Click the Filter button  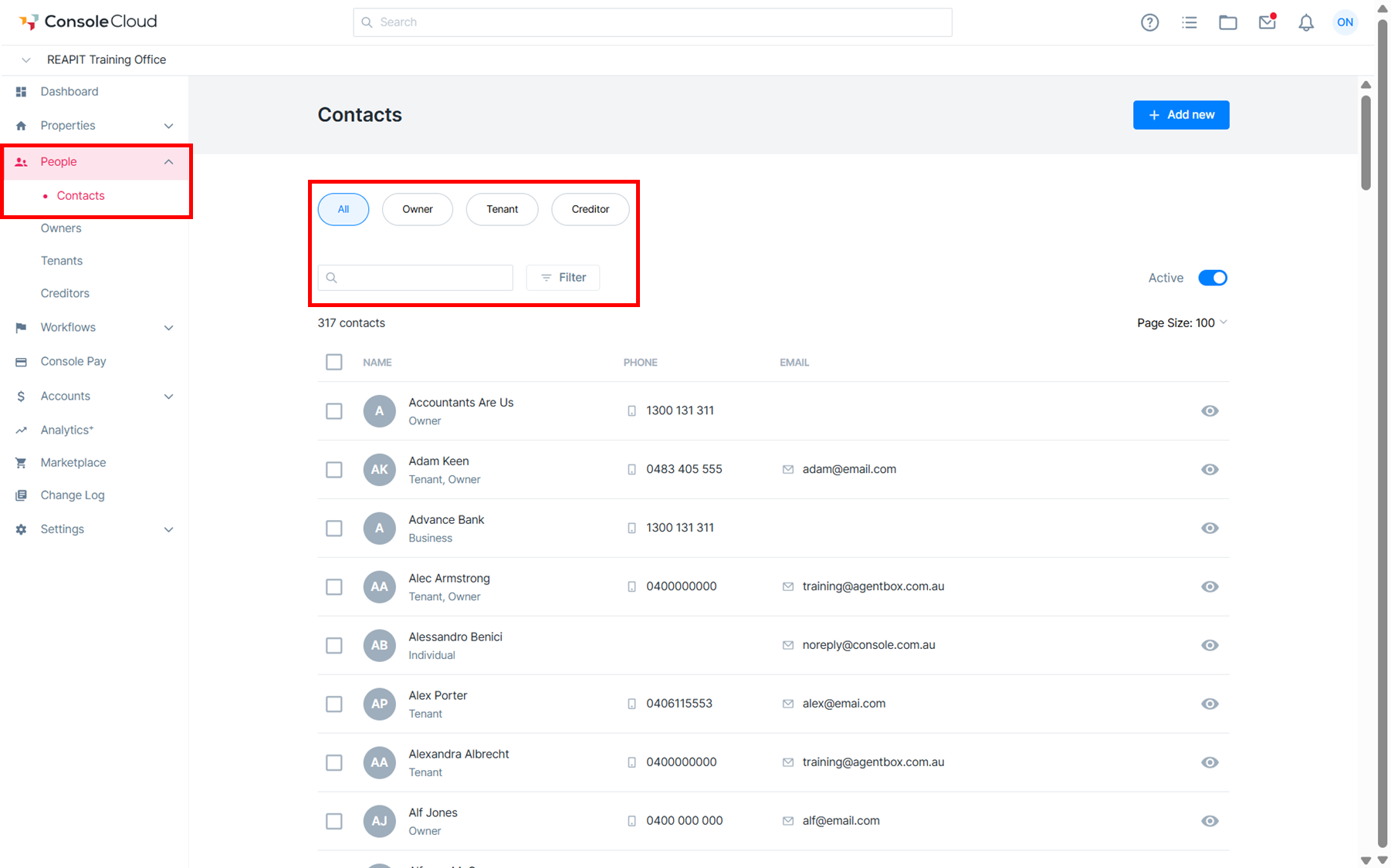point(563,278)
